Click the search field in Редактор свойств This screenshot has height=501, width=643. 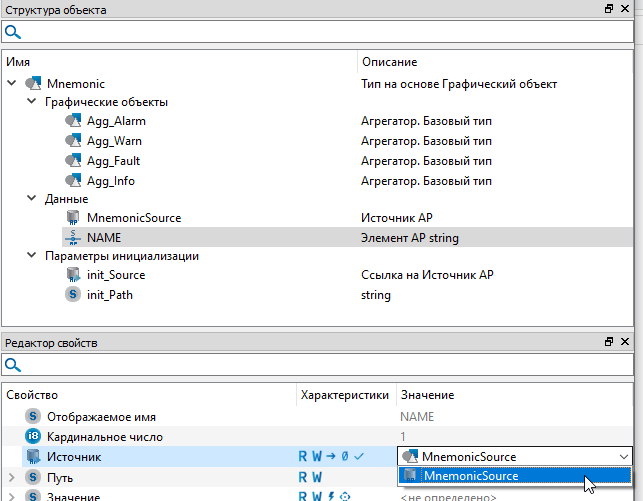pos(320,366)
